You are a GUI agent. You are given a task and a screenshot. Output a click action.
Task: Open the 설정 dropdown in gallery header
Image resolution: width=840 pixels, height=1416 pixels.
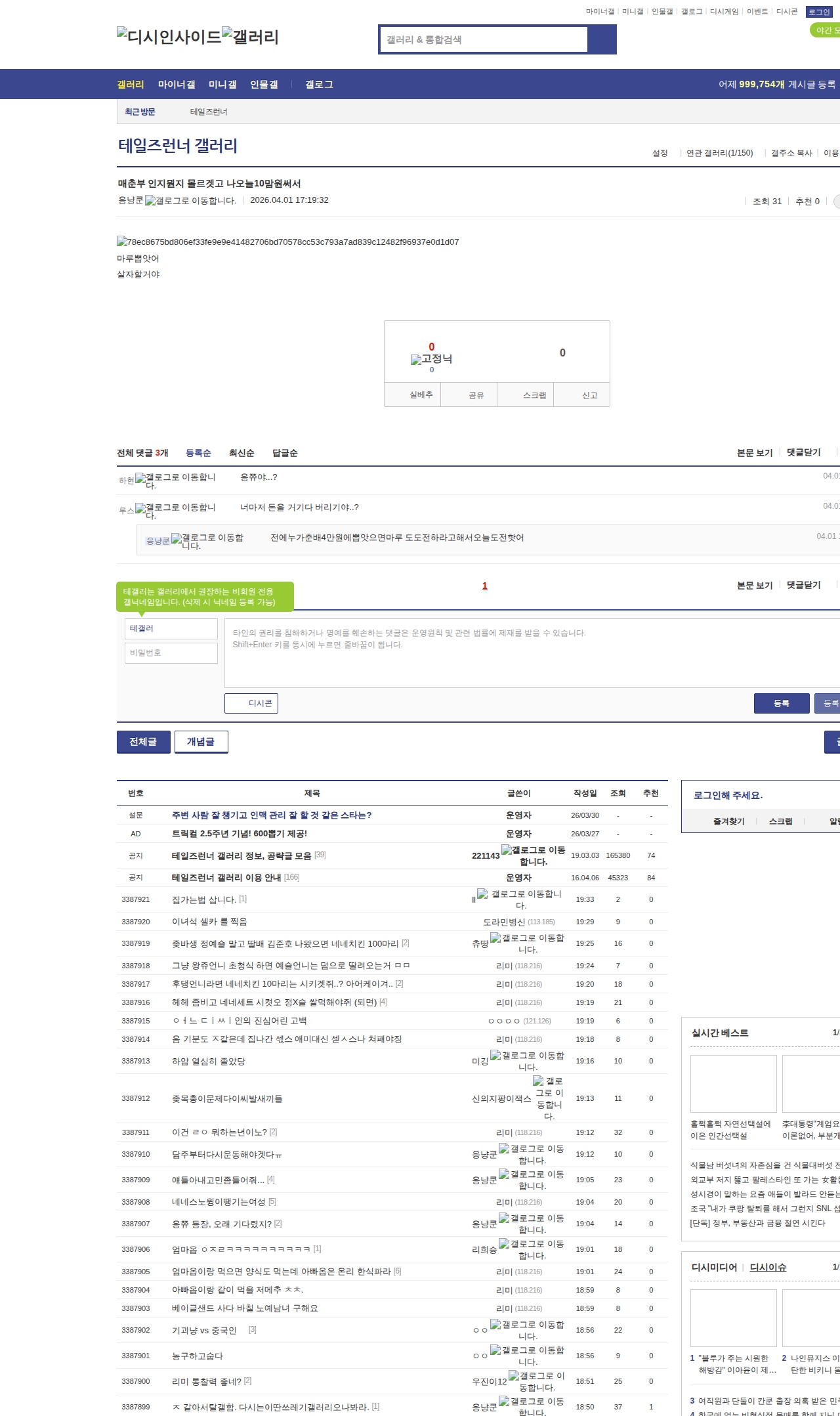[x=660, y=153]
